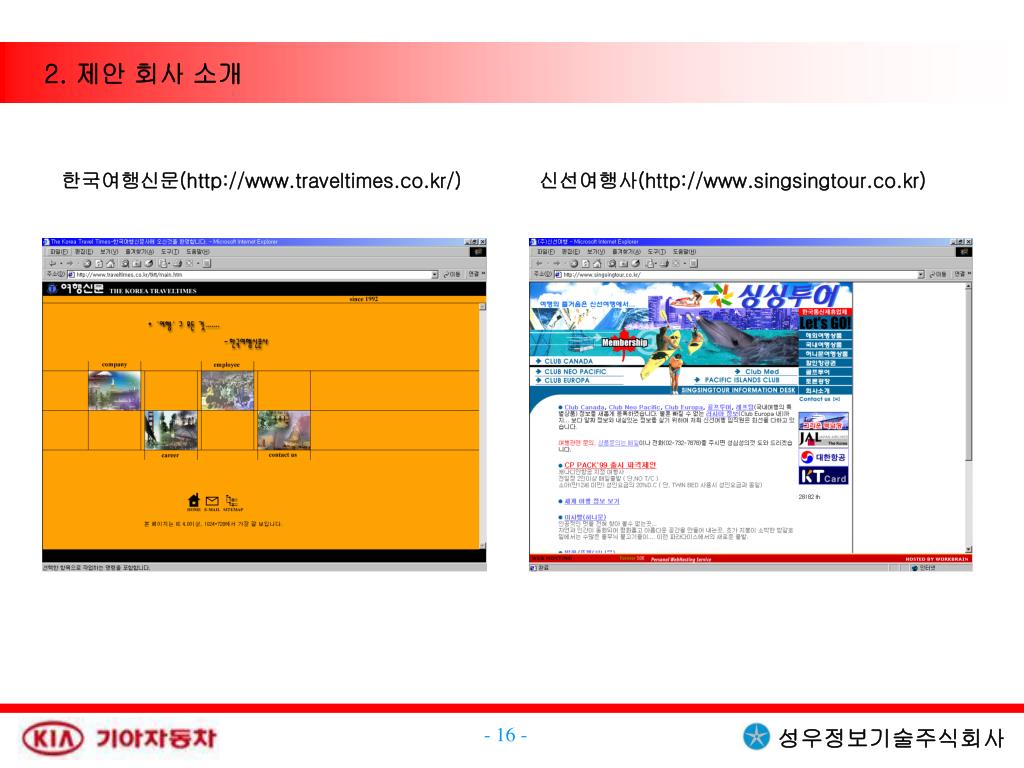Viewport: 1024px width, 768px height.
Task: Click 여행신문 logo in traveltimes header
Action: (x=82, y=288)
